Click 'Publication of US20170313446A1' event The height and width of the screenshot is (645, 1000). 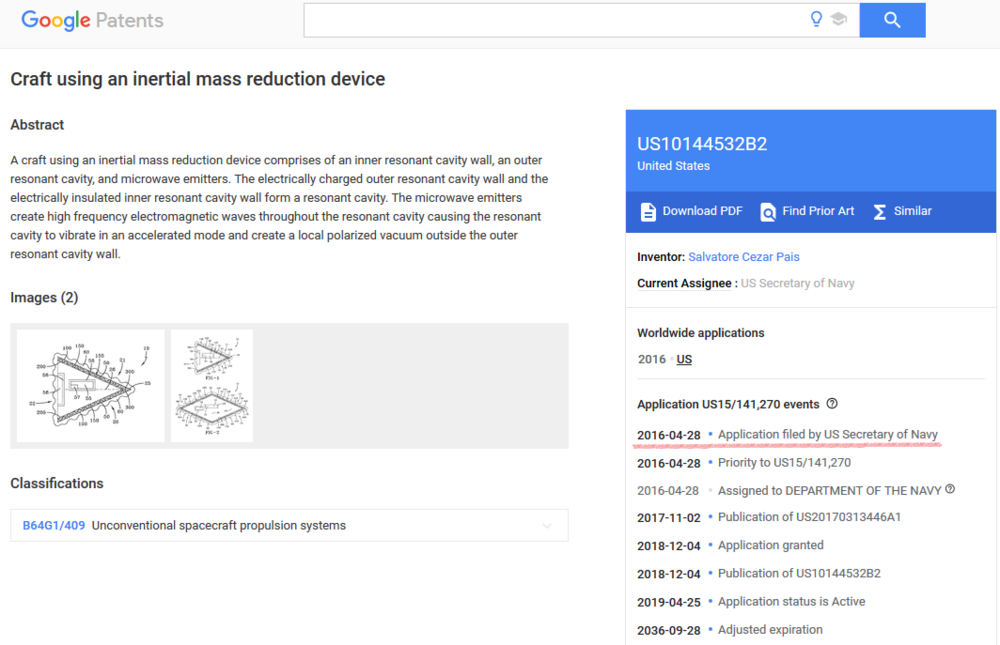click(809, 517)
